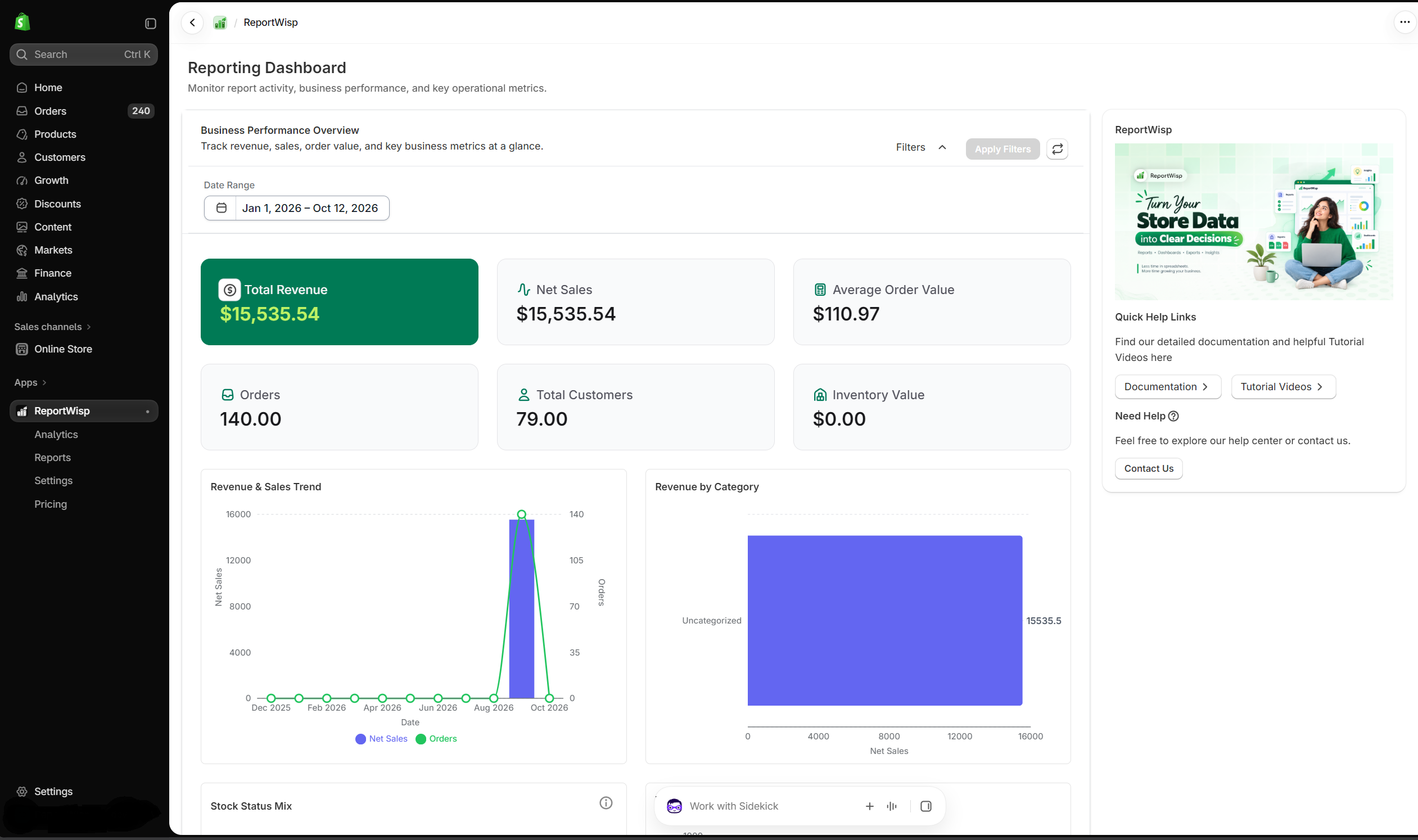
Task: Click the Inventory Value icon
Action: (820, 395)
